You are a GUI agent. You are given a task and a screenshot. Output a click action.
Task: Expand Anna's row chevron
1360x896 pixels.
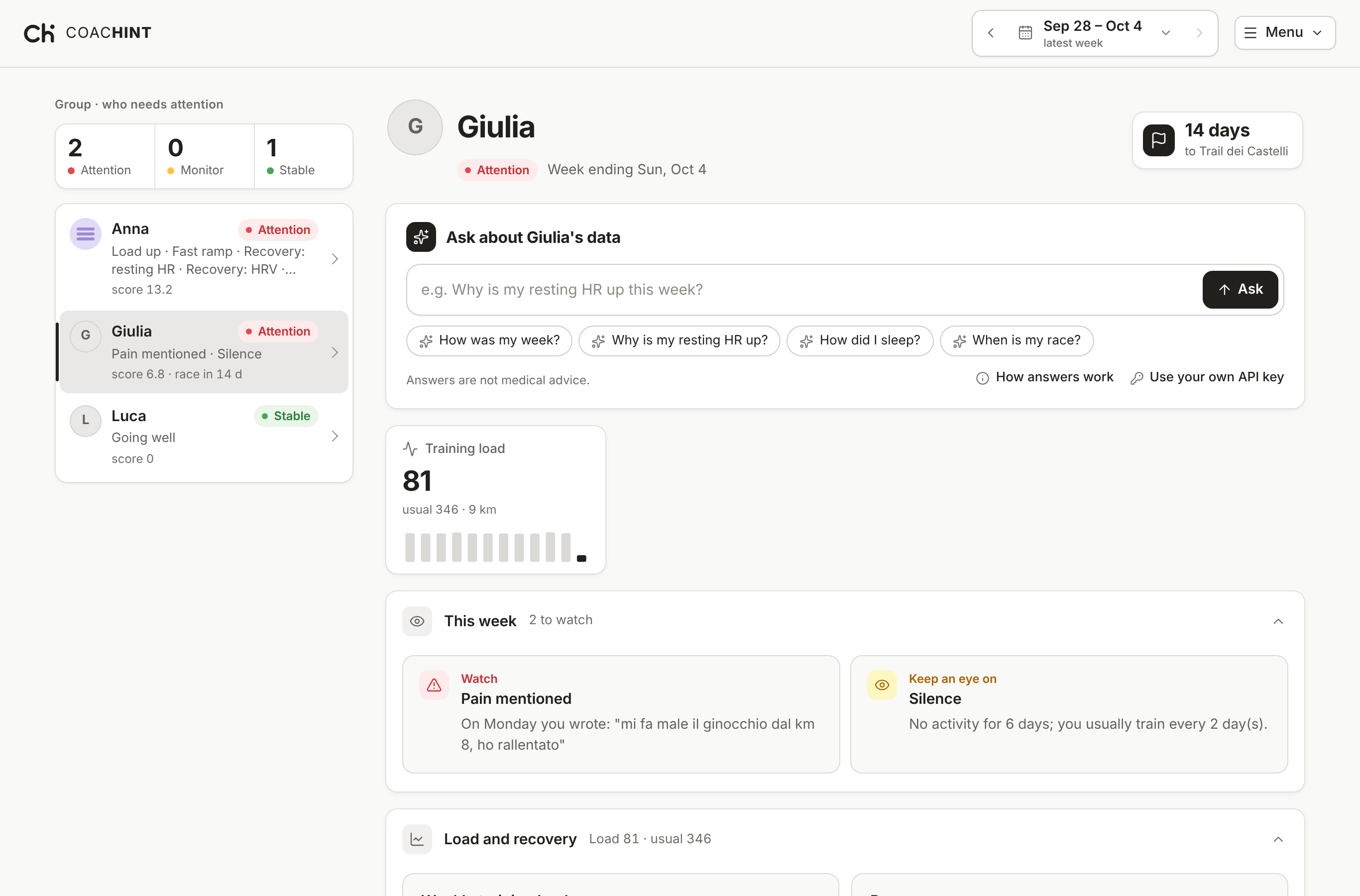pos(335,259)
